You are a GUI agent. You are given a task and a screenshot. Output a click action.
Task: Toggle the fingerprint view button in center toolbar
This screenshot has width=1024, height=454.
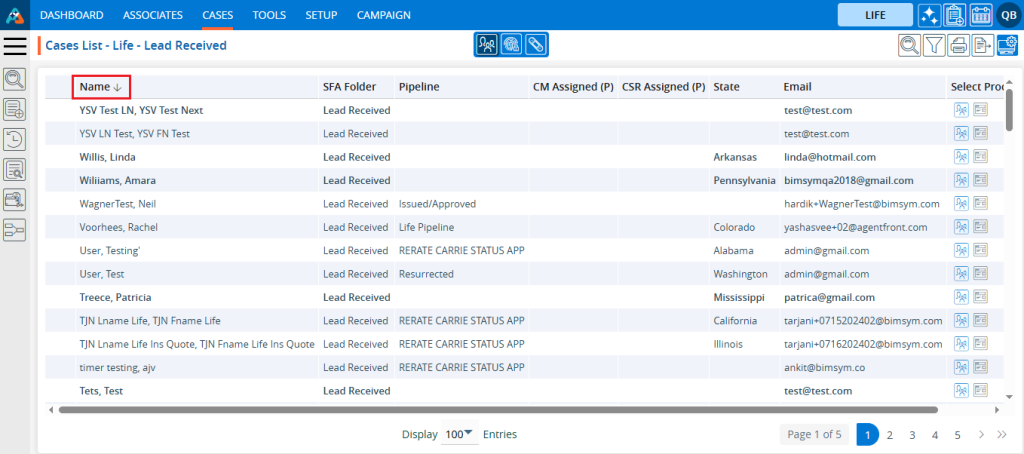pos(511,45)
